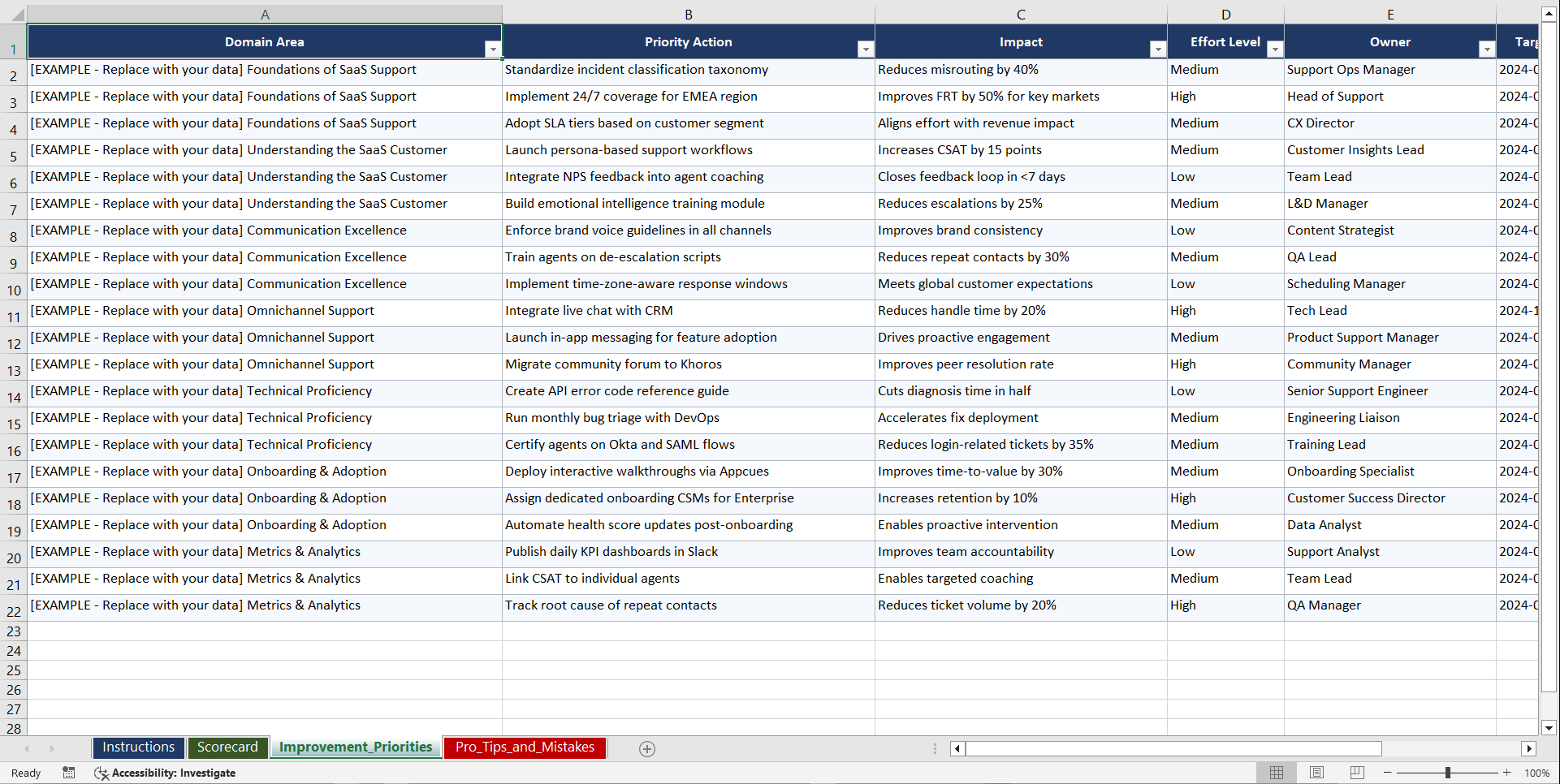The width and height of the screenshot is (1560, 784).
Task: Open the Effort Level filter dropdown
Action: (1275, 49)
